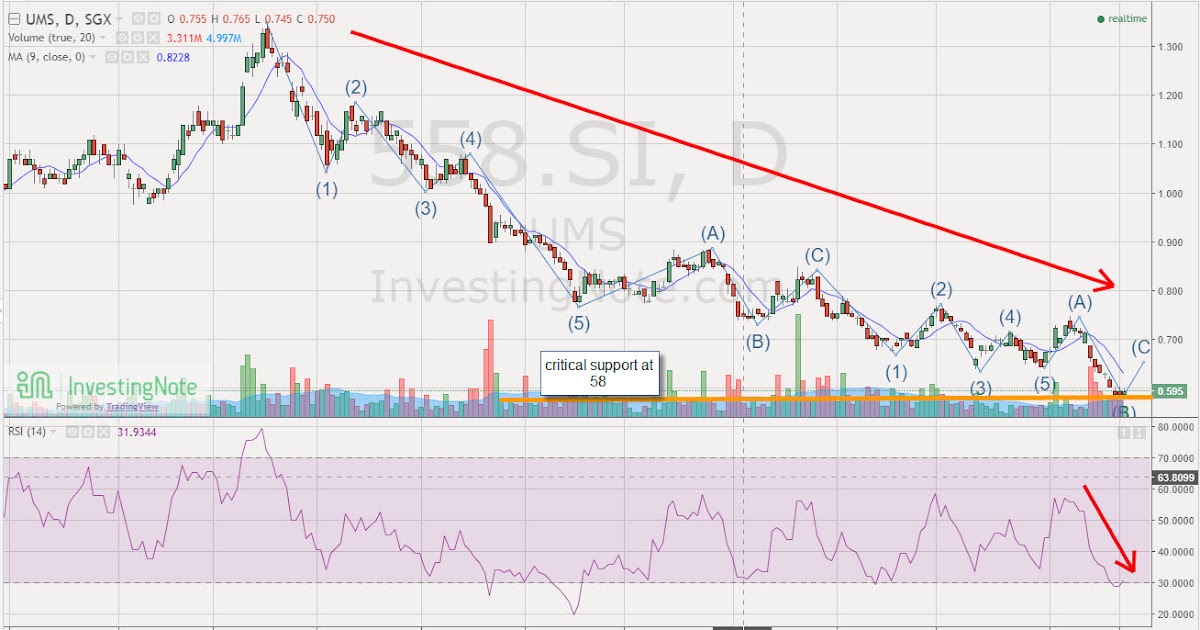This screenshot has height=630, width=1200.
Task: Toggle the RSI pane visibility eye
Action: [x=71, y=432]
